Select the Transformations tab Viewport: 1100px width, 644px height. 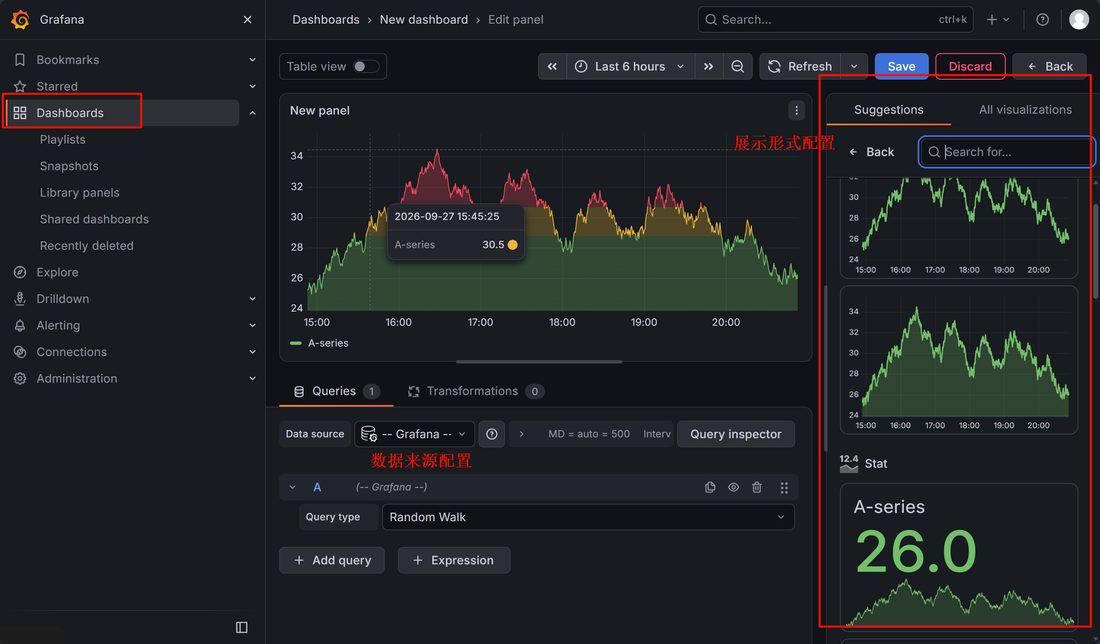(x=475, y=391)
